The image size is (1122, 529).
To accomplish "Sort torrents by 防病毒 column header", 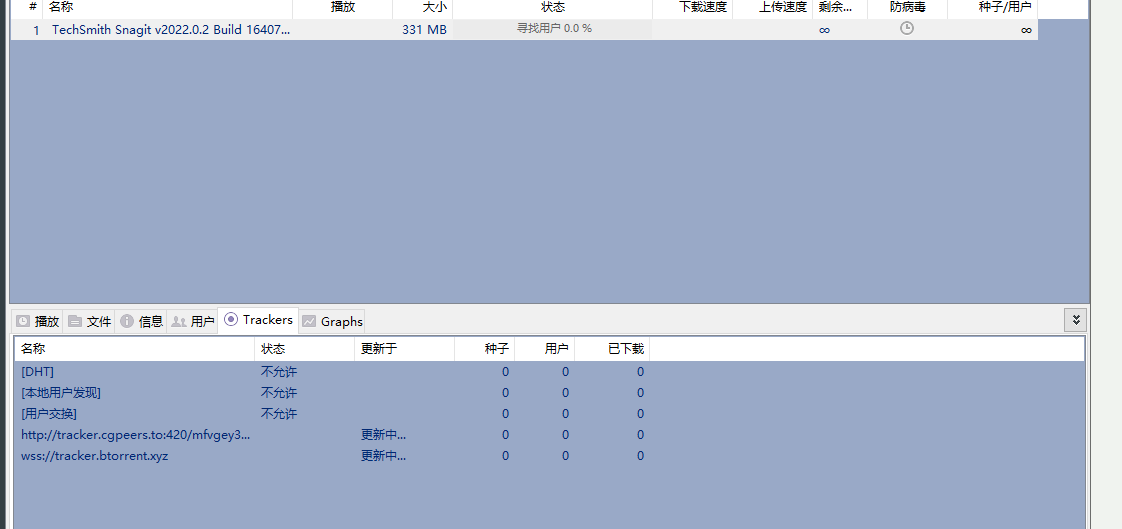I will [907, 8].
